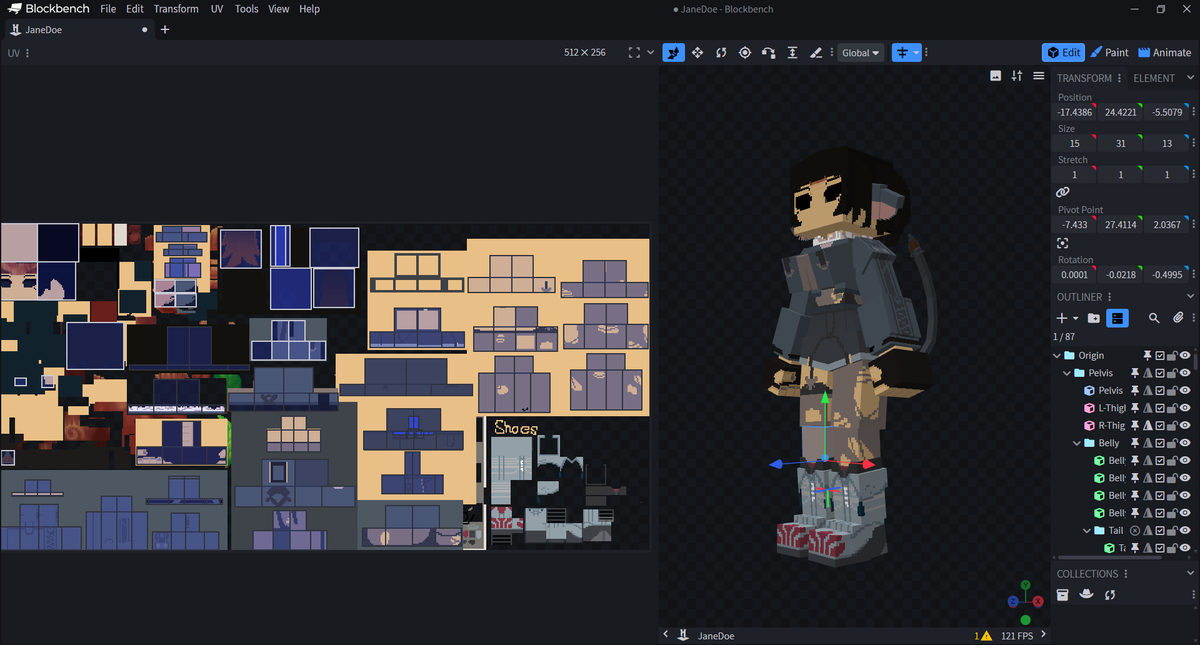
Task: Select the Resize tool icon
Action: [x=697, y=52]
